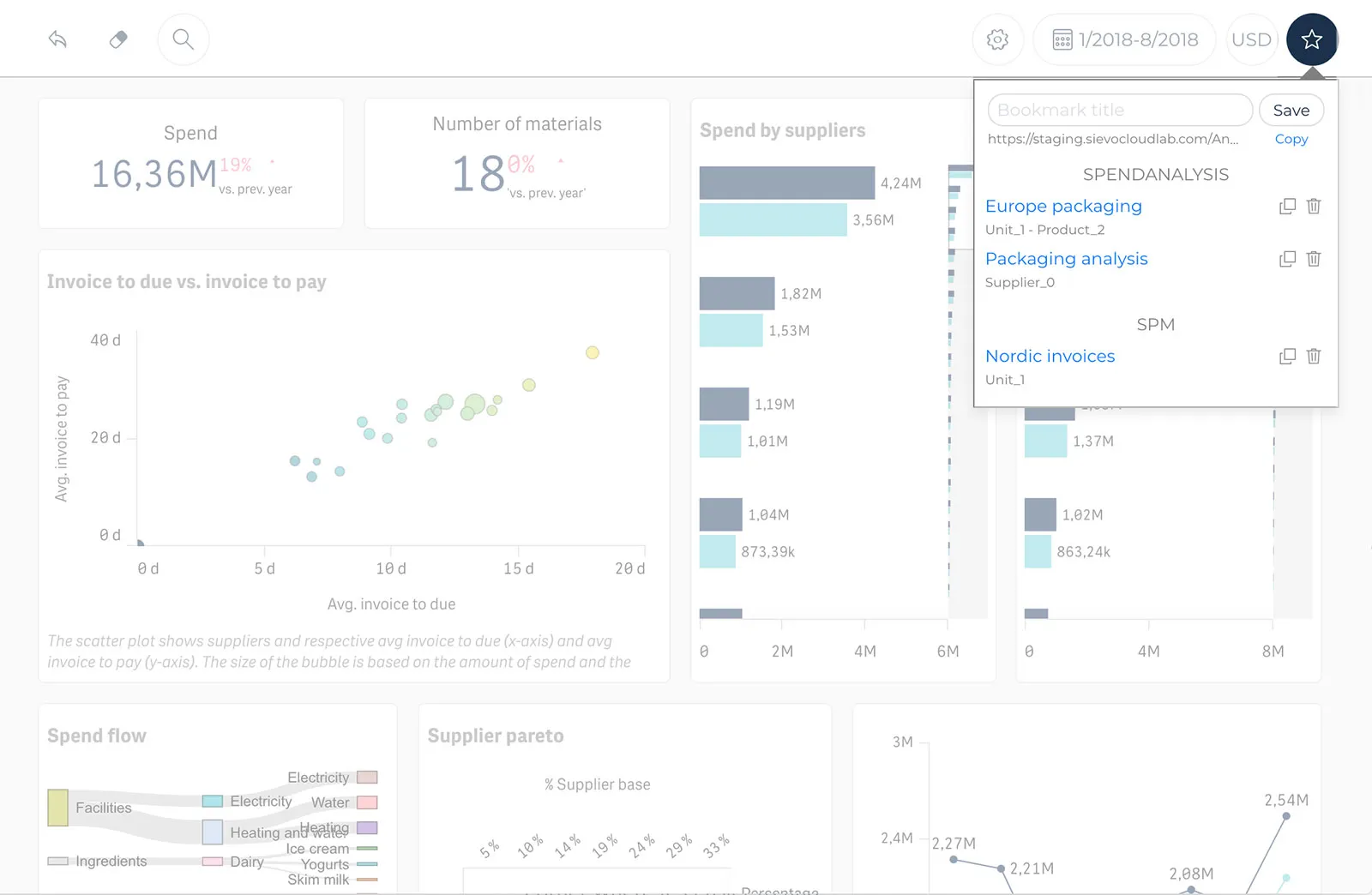Viewport: 1372px width, 895px height.
Task: Copy the Europe packaging bookmark
Action: point(1287,207)
